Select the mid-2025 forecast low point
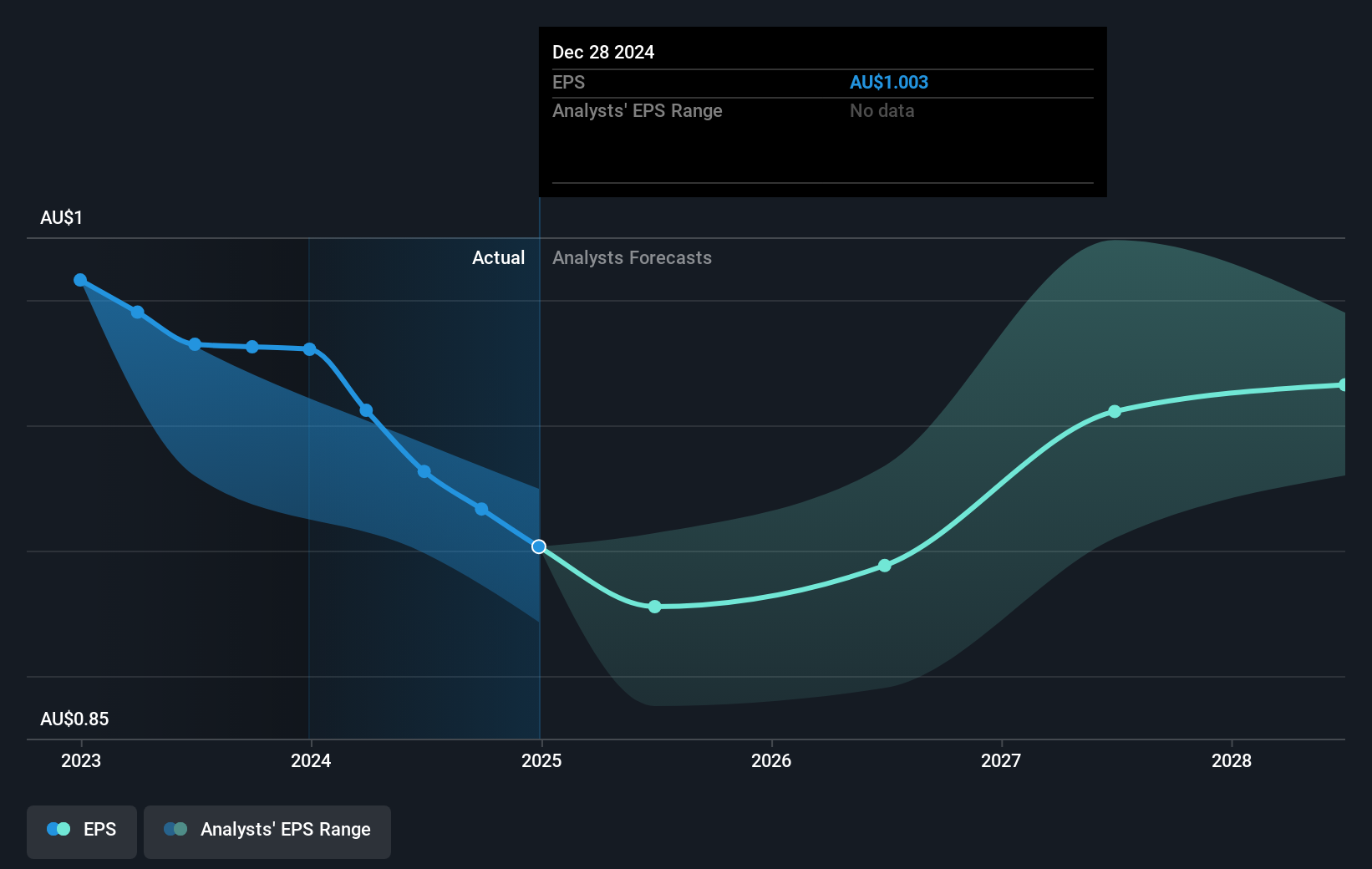This screenshot has height=869, width=1372. [x=655, y=607]
